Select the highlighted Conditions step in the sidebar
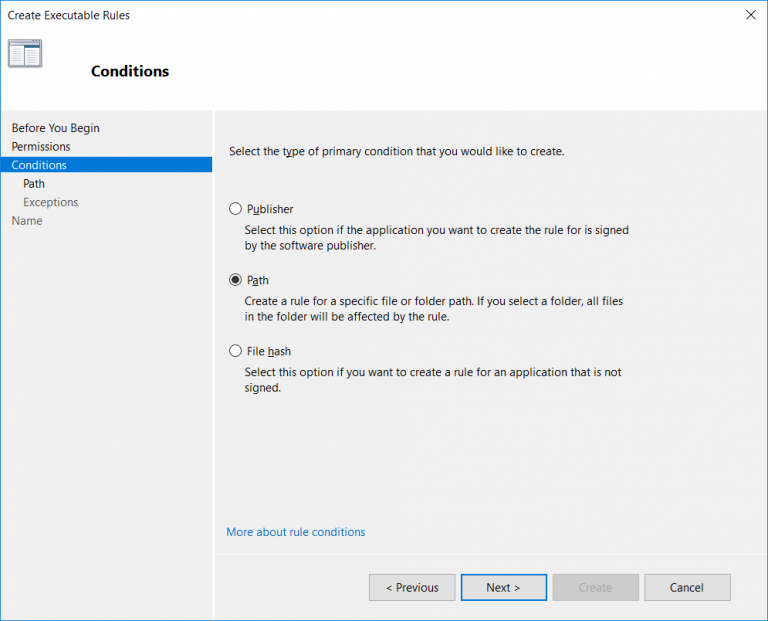 (39, 165)
